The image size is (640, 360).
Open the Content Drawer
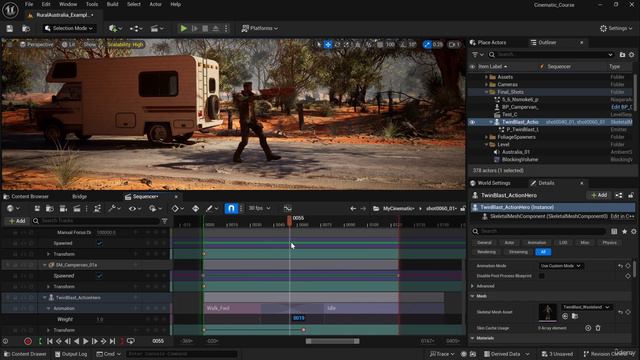click(24, 354)
